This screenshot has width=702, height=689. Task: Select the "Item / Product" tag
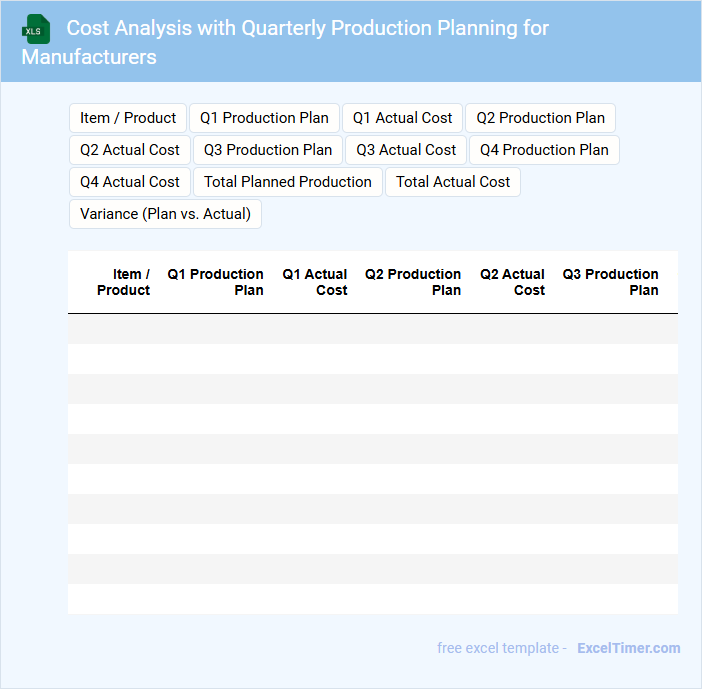tap(128, 118)
